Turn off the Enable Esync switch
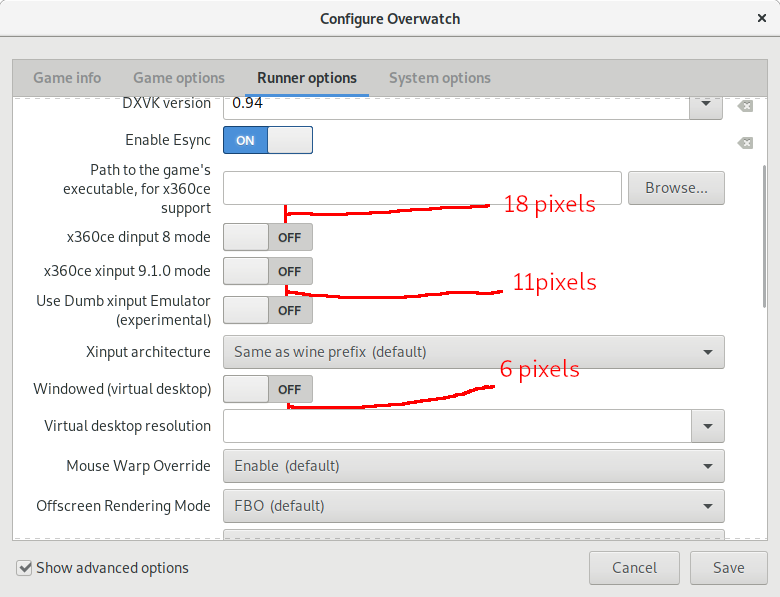Screen dimensions: 780x597 [268, 140]
